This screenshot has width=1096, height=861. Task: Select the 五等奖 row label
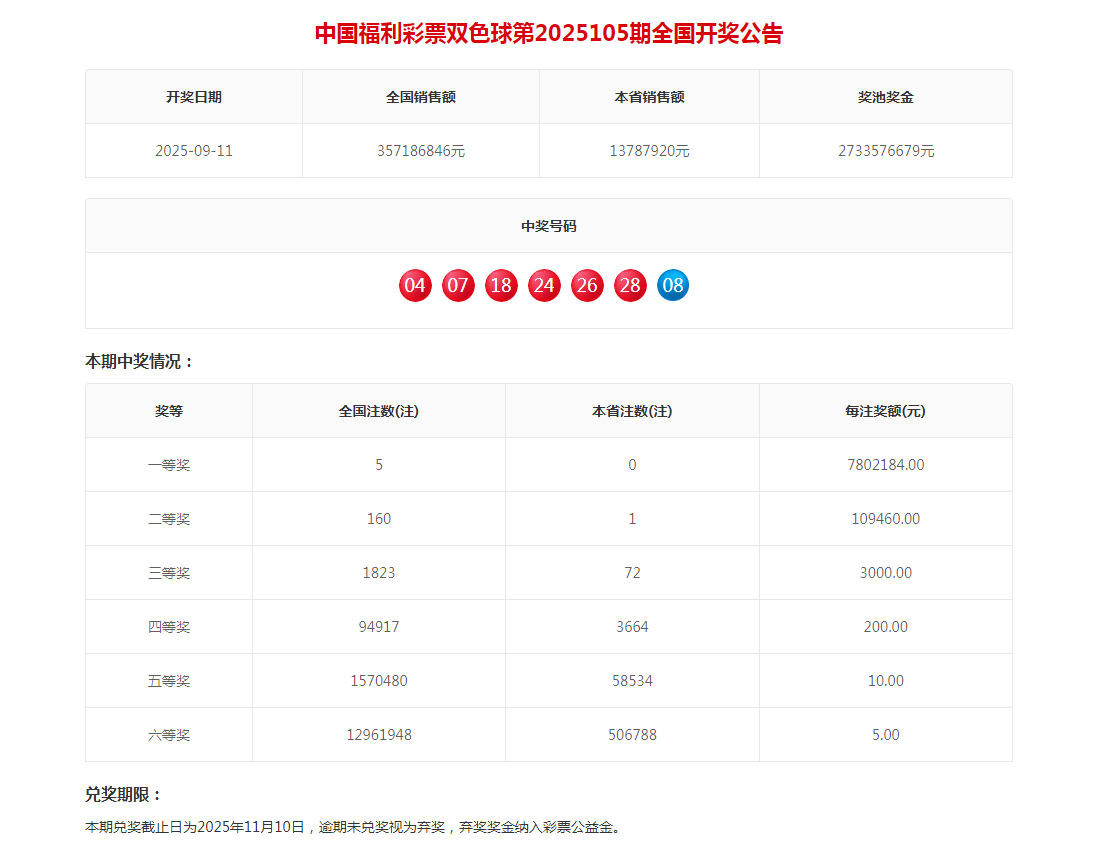coord(168,681)
